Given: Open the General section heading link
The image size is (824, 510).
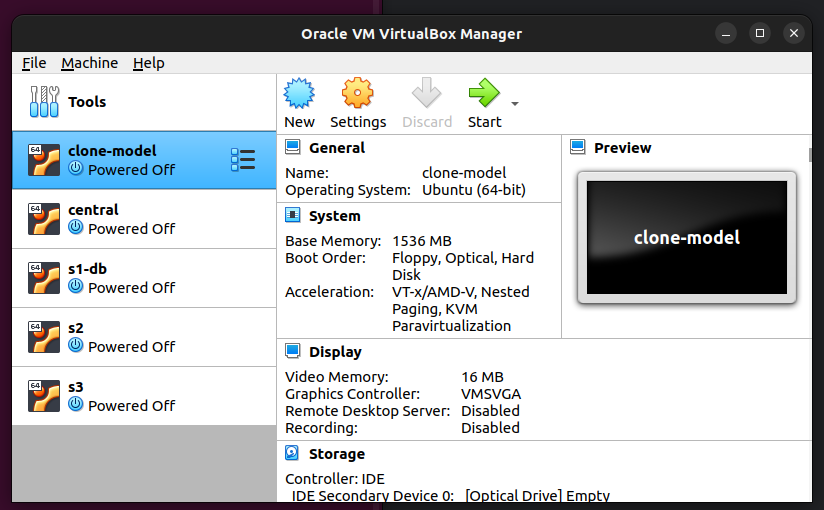Looking at the screenshot, I should pos(337,148).
